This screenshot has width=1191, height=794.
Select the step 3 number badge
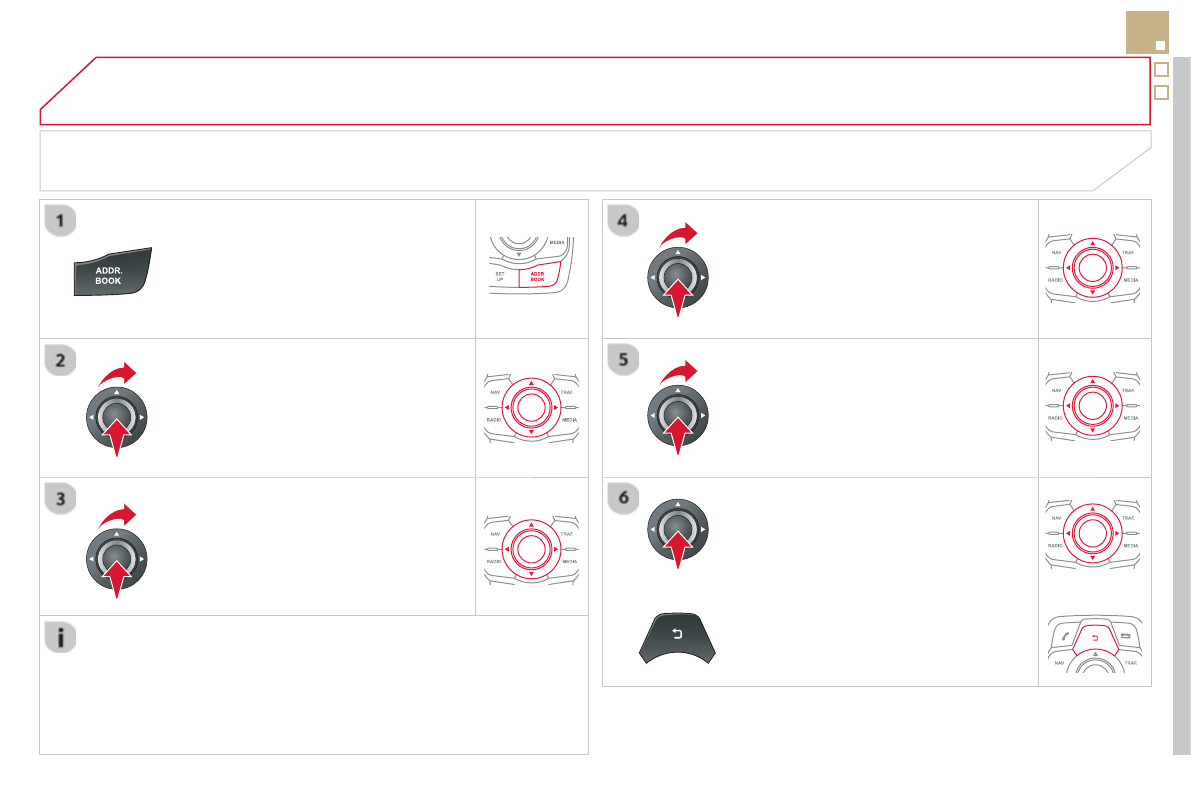coord(61,499)
